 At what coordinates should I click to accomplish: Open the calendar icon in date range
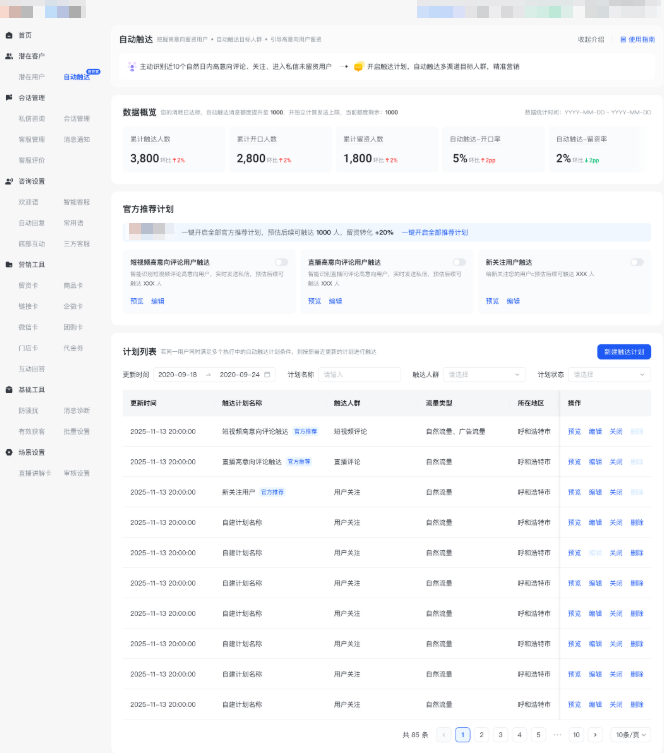point(268,374)
